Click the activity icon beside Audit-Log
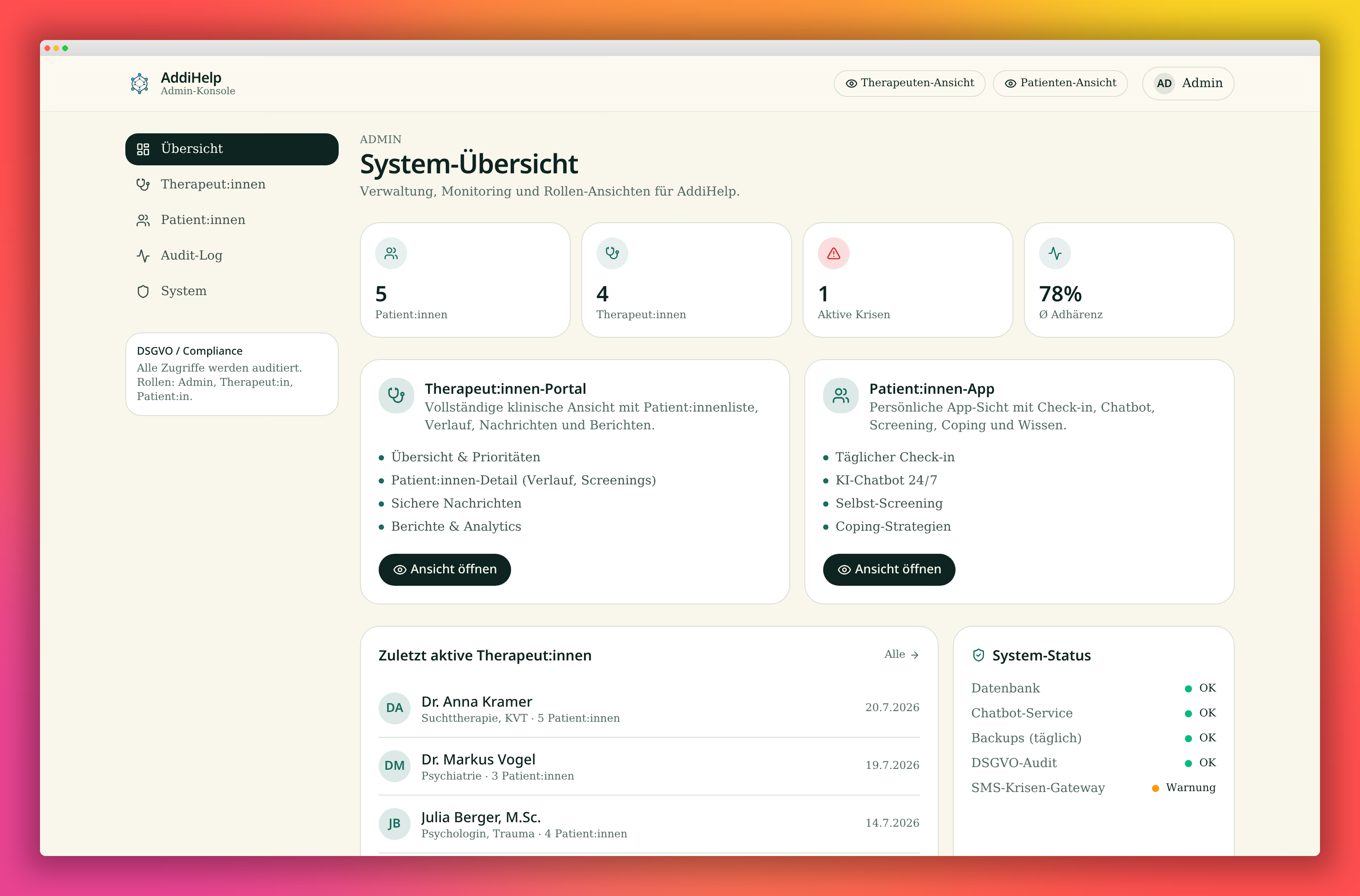Screen dimensions: 1360x896 tap(143, 256)
